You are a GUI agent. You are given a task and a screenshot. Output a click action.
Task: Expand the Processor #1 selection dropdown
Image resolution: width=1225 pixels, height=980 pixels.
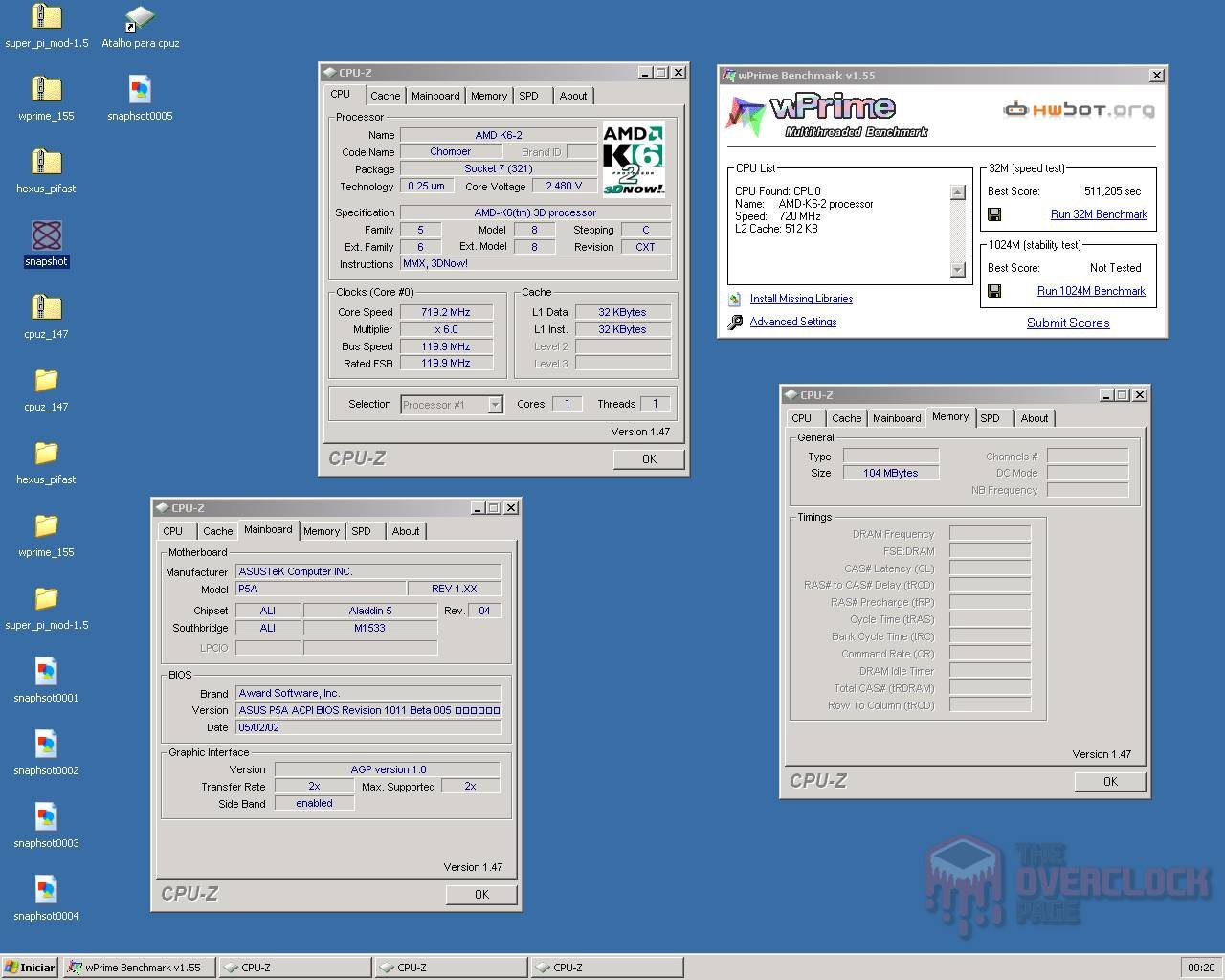click(495, 405)
